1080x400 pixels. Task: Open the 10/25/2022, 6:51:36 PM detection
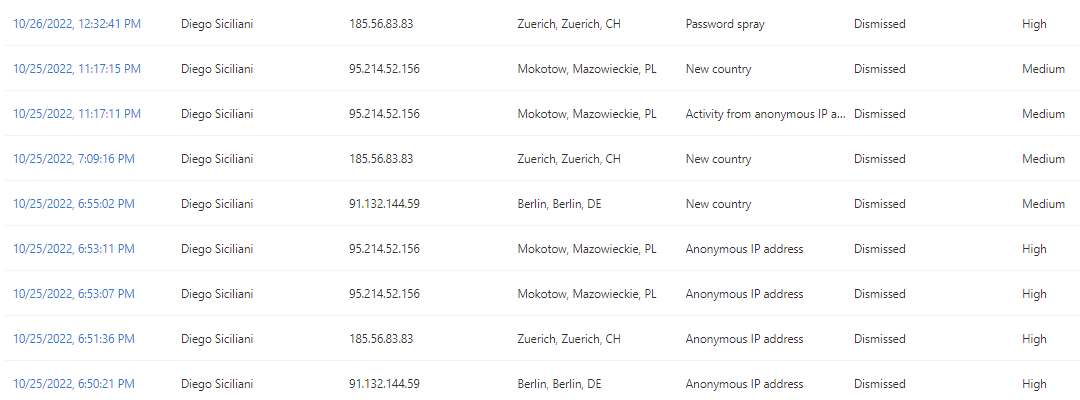pos(73,339)
